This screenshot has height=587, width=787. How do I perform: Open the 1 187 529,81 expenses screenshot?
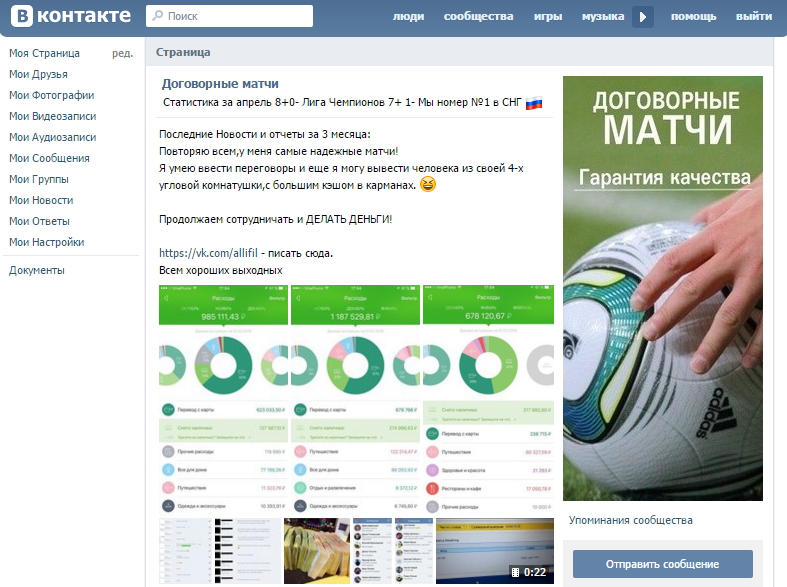tap(355, 399)
